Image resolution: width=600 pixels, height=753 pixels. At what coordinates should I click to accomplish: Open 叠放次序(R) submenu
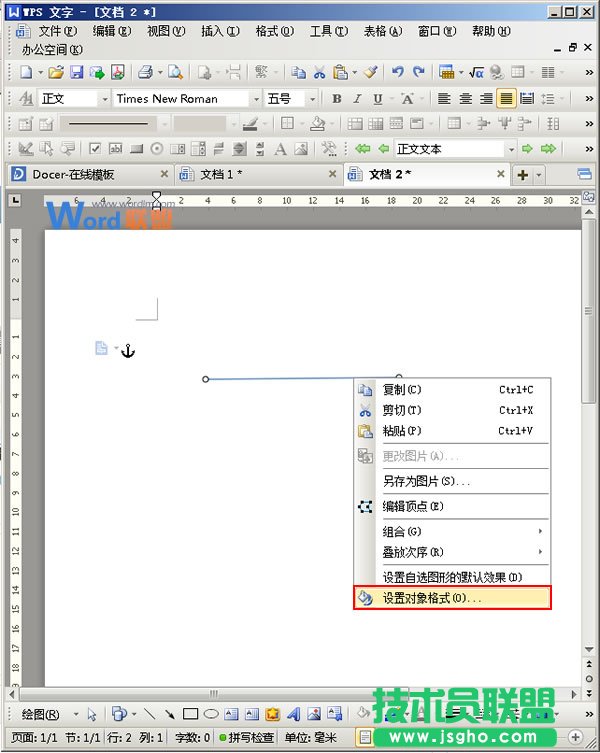click(x=452, y=552)
